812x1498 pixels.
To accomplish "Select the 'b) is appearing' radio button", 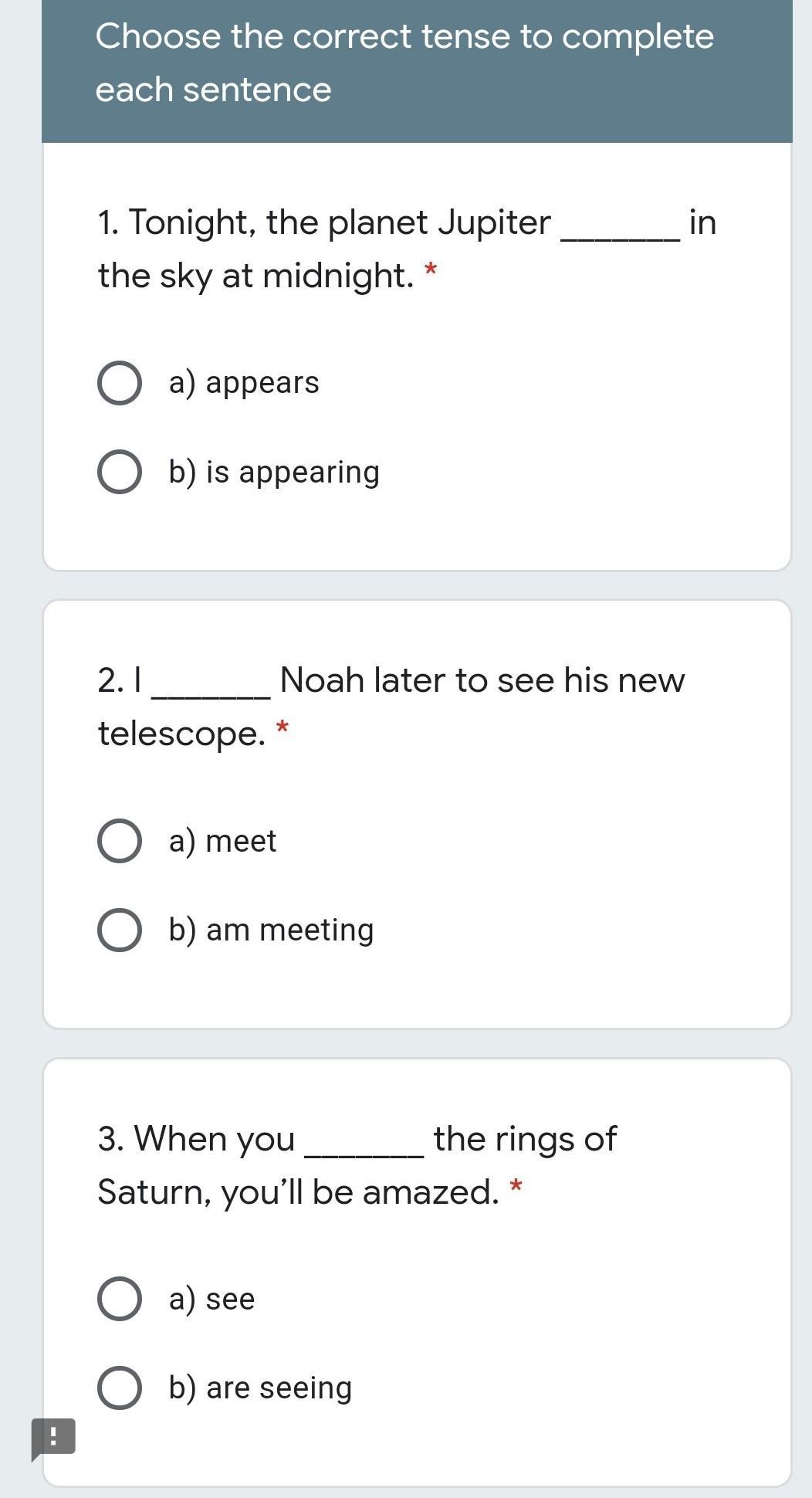I will point(120,472).
